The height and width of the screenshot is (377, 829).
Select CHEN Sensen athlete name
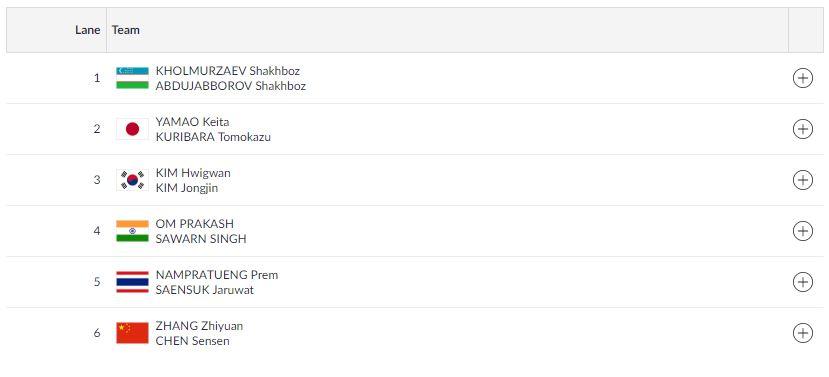point(192,341)
